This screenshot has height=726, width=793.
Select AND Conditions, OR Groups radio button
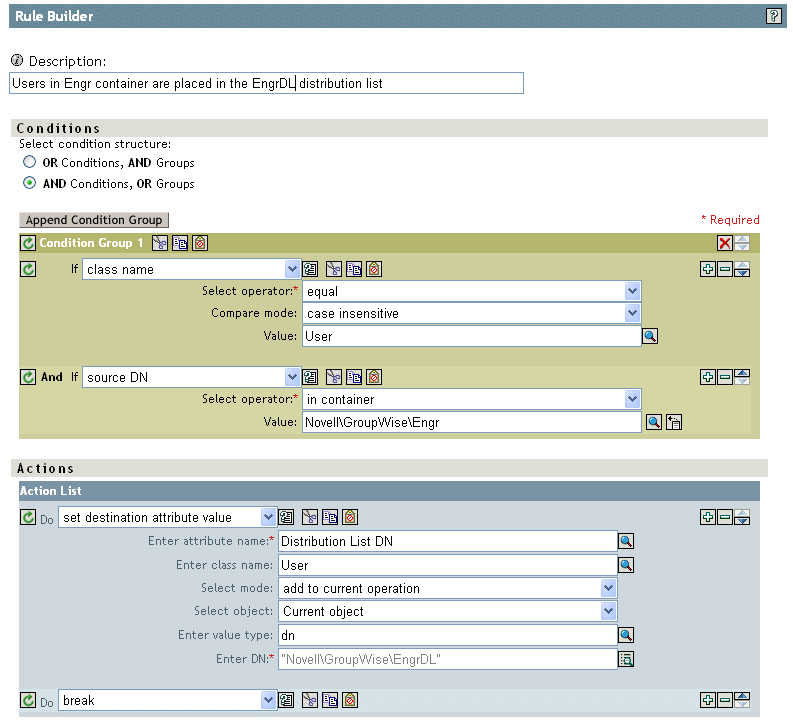[30, 184]
